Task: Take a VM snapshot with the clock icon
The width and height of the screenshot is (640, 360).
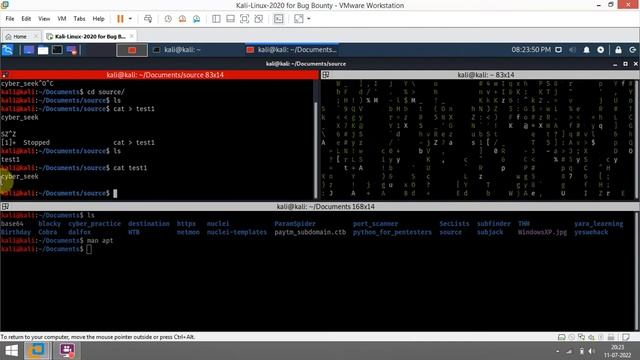Action: pos(168,19)
